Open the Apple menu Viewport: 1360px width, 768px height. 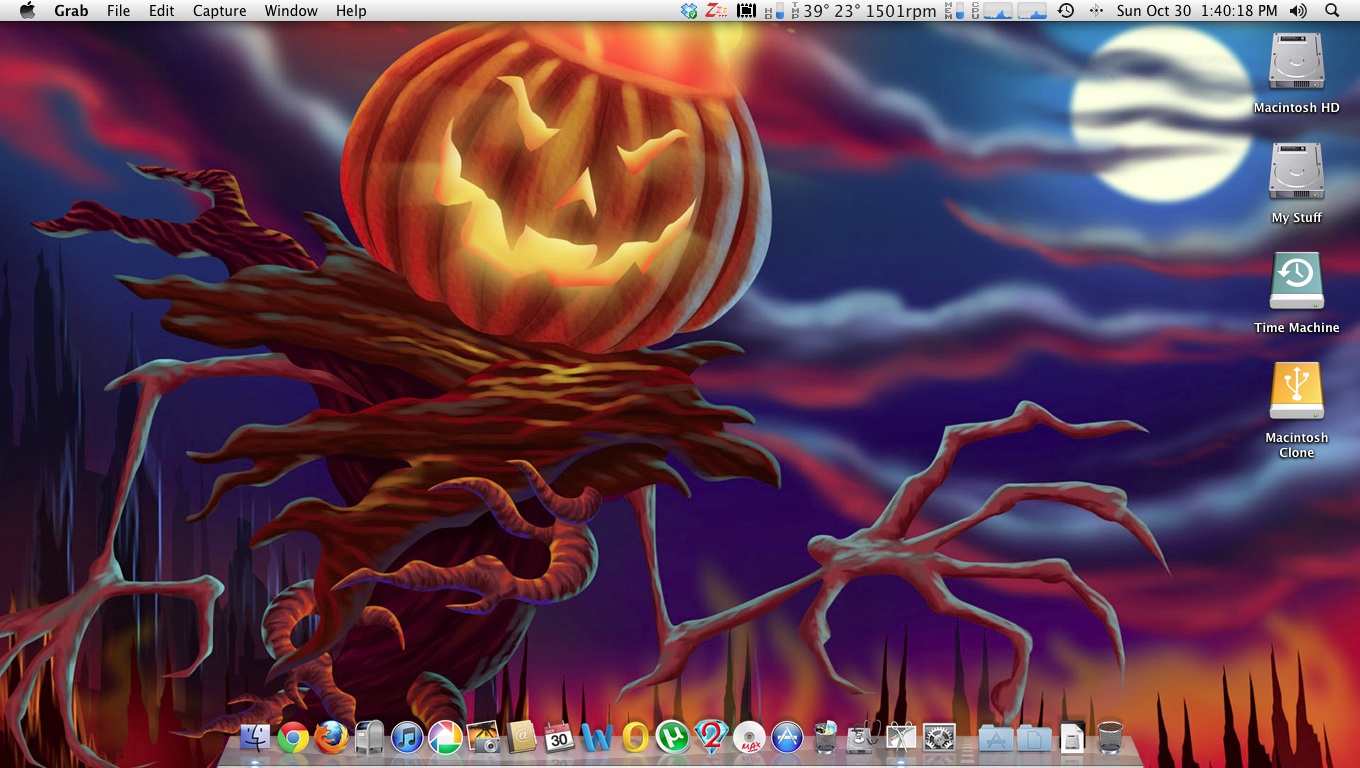tap(27, 11)
